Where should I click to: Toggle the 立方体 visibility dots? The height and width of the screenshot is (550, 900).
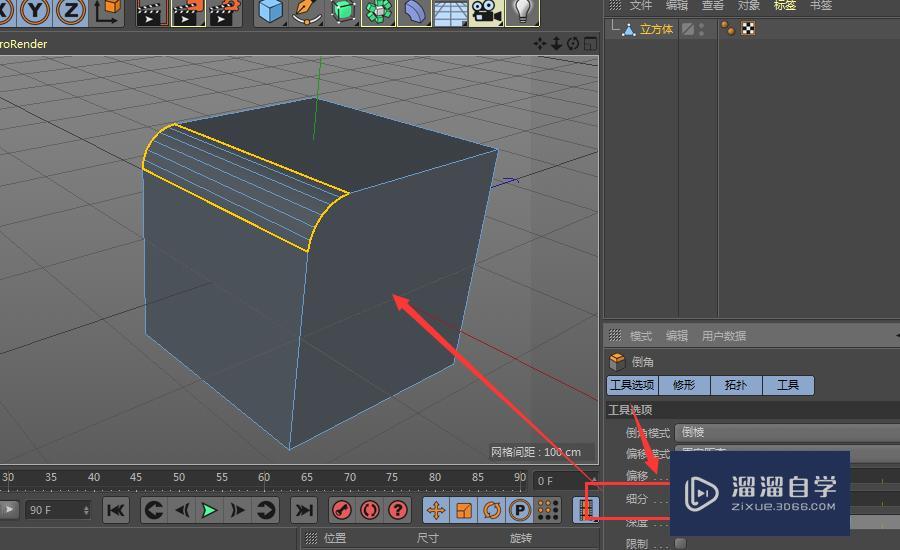tap(701, 29)
